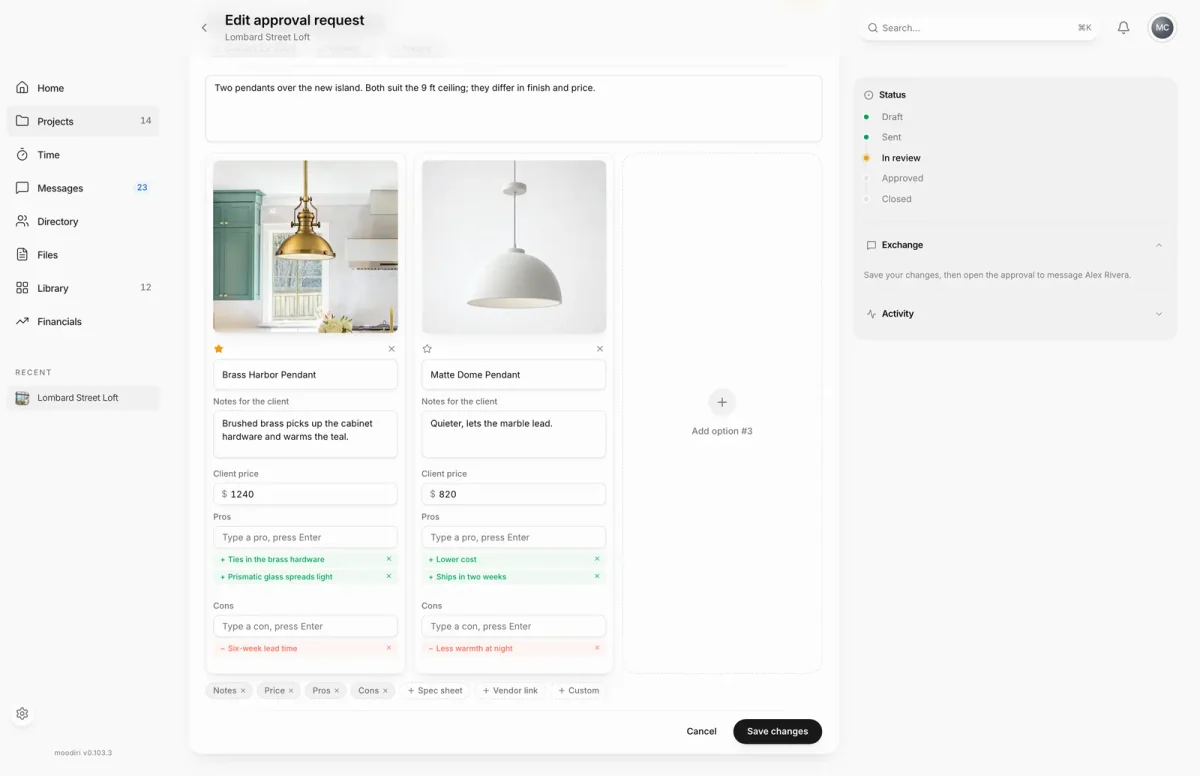The height and width of the screenshot is (776, 1200).
Task: Open recent project Lombard Street Loft
Action: click(x=83, y=398)
